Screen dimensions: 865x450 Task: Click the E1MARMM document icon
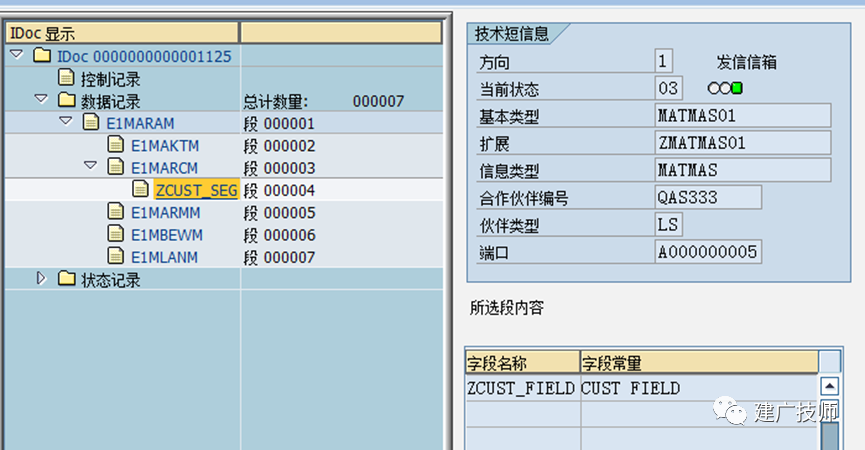pos(116,211)
